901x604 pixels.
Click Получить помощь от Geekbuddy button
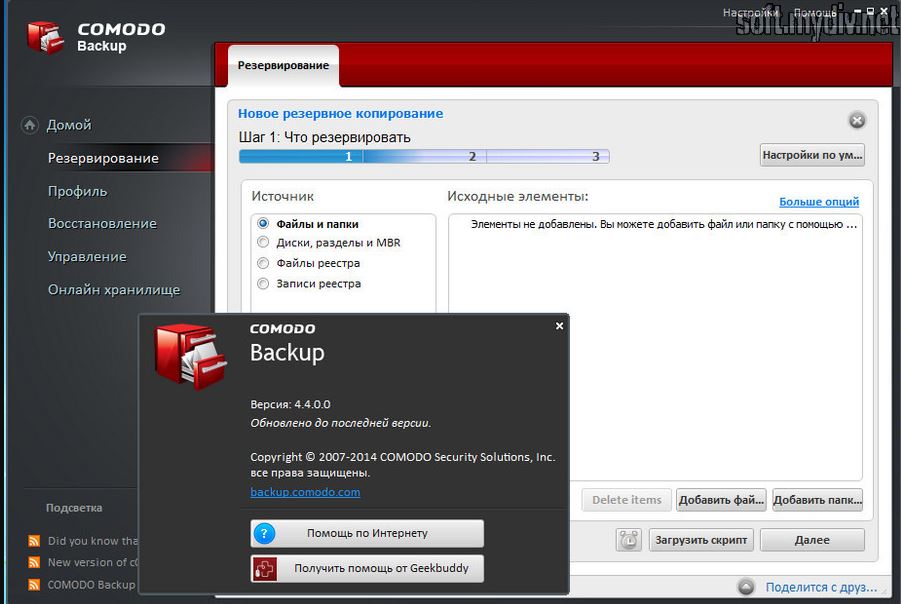coord(367,568)
